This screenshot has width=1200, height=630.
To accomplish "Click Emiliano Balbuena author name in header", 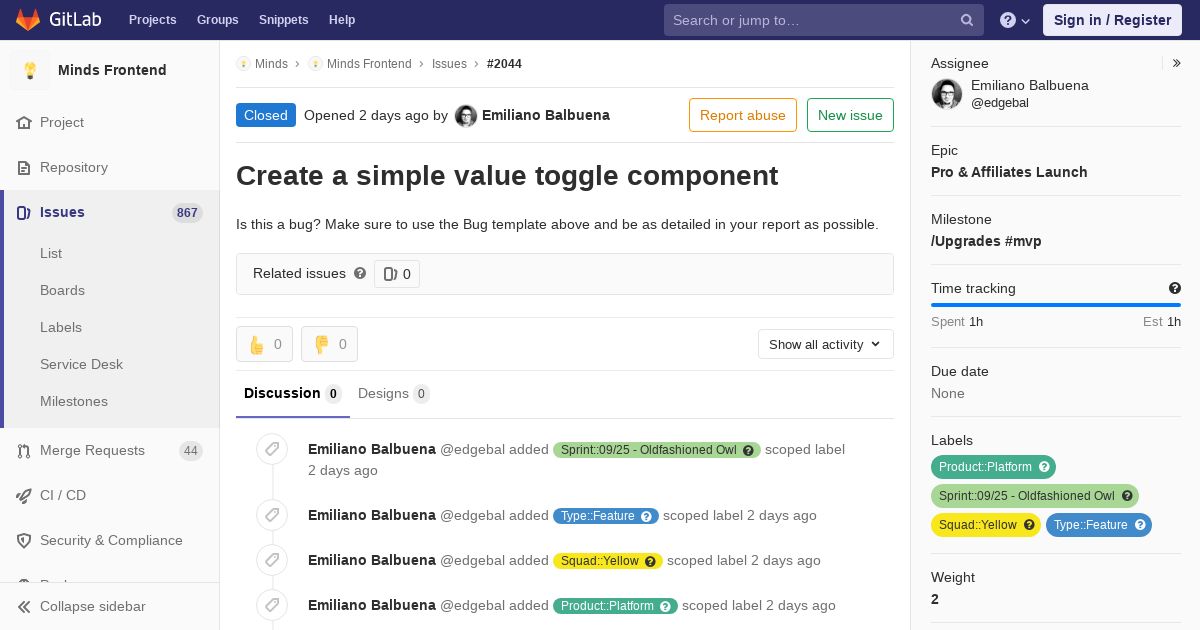I will (546, 115).
